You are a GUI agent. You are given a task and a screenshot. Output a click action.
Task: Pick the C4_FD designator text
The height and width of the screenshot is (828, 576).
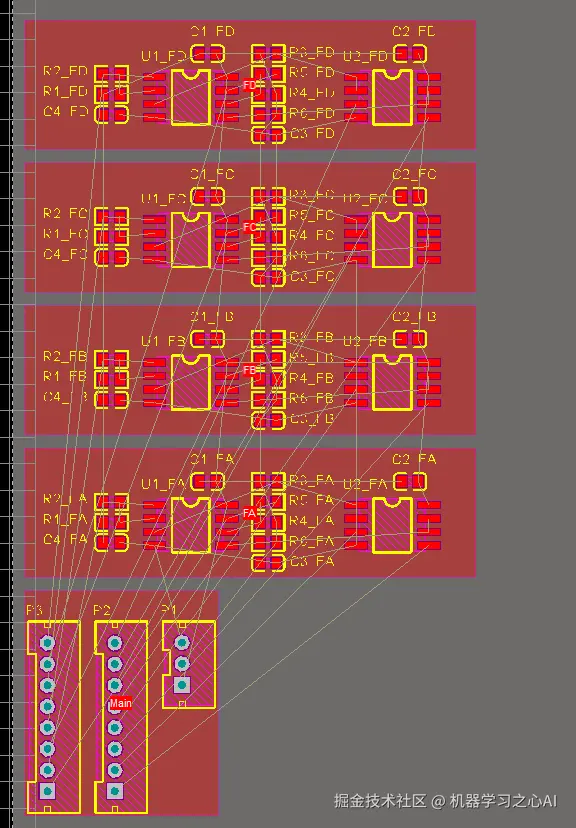pyautogui.click(x=65, y=111)
